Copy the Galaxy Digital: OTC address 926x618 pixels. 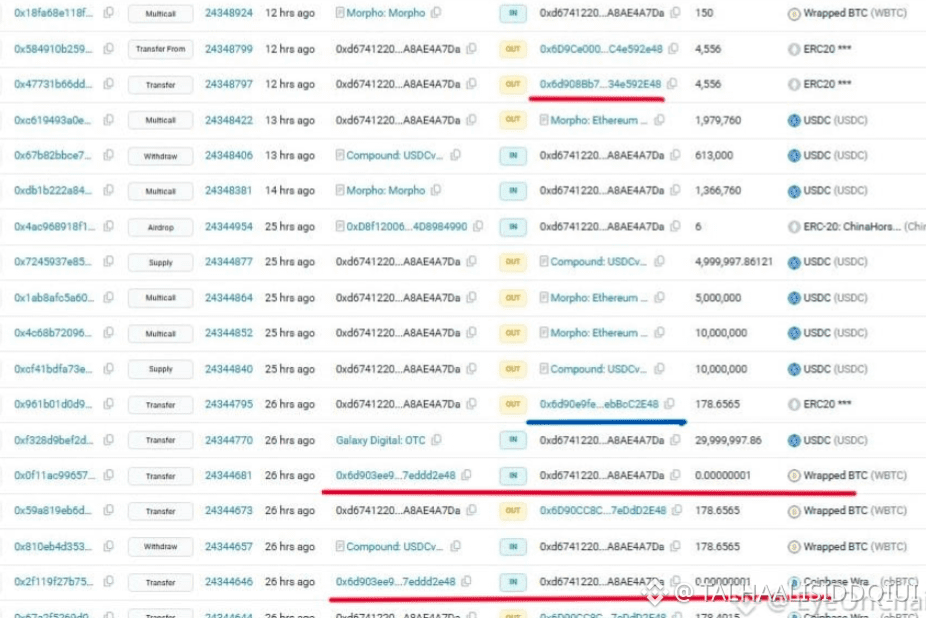(x=436, y=440)
